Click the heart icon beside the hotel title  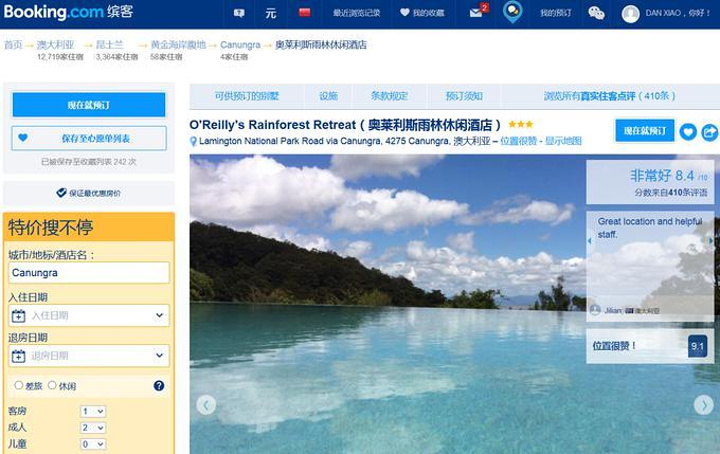688,131
